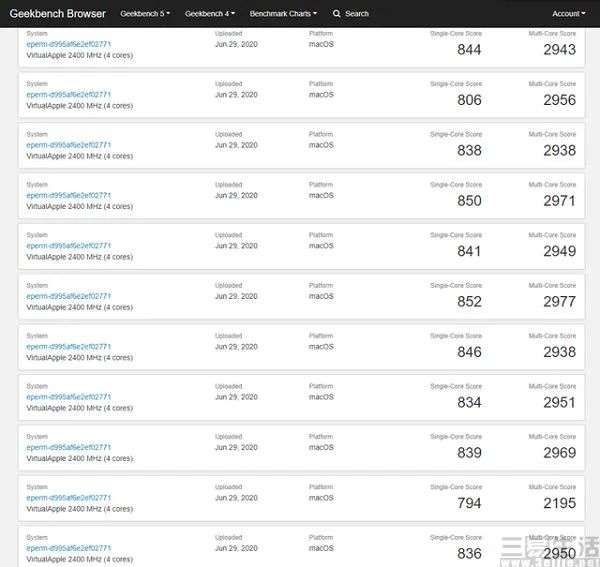Click the search magnifier icon in navbar
Viewport: 600px width, 567px height.
[x=337, y=14]
